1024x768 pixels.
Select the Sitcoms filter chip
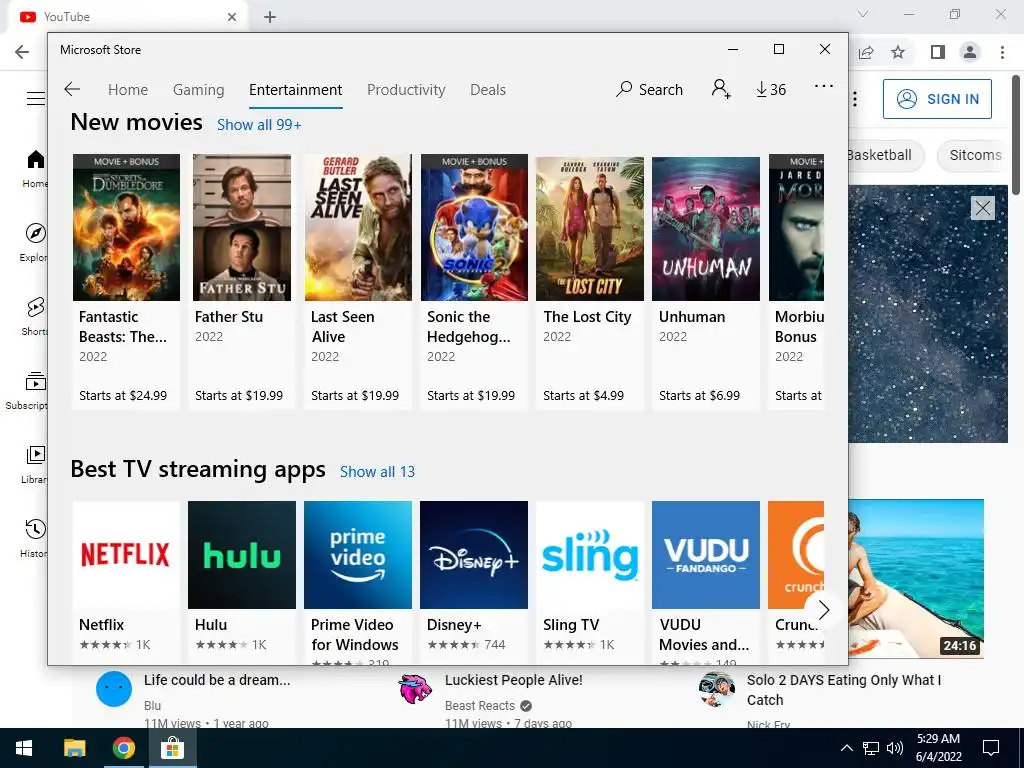coord(974,155)
